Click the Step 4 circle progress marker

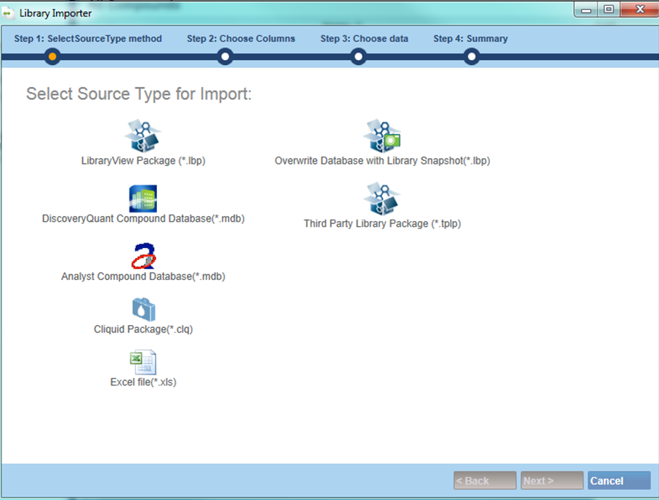click(x=471, y=56)
